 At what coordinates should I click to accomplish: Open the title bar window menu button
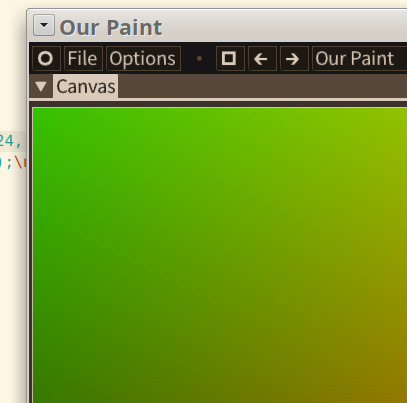tap(44, 25)
